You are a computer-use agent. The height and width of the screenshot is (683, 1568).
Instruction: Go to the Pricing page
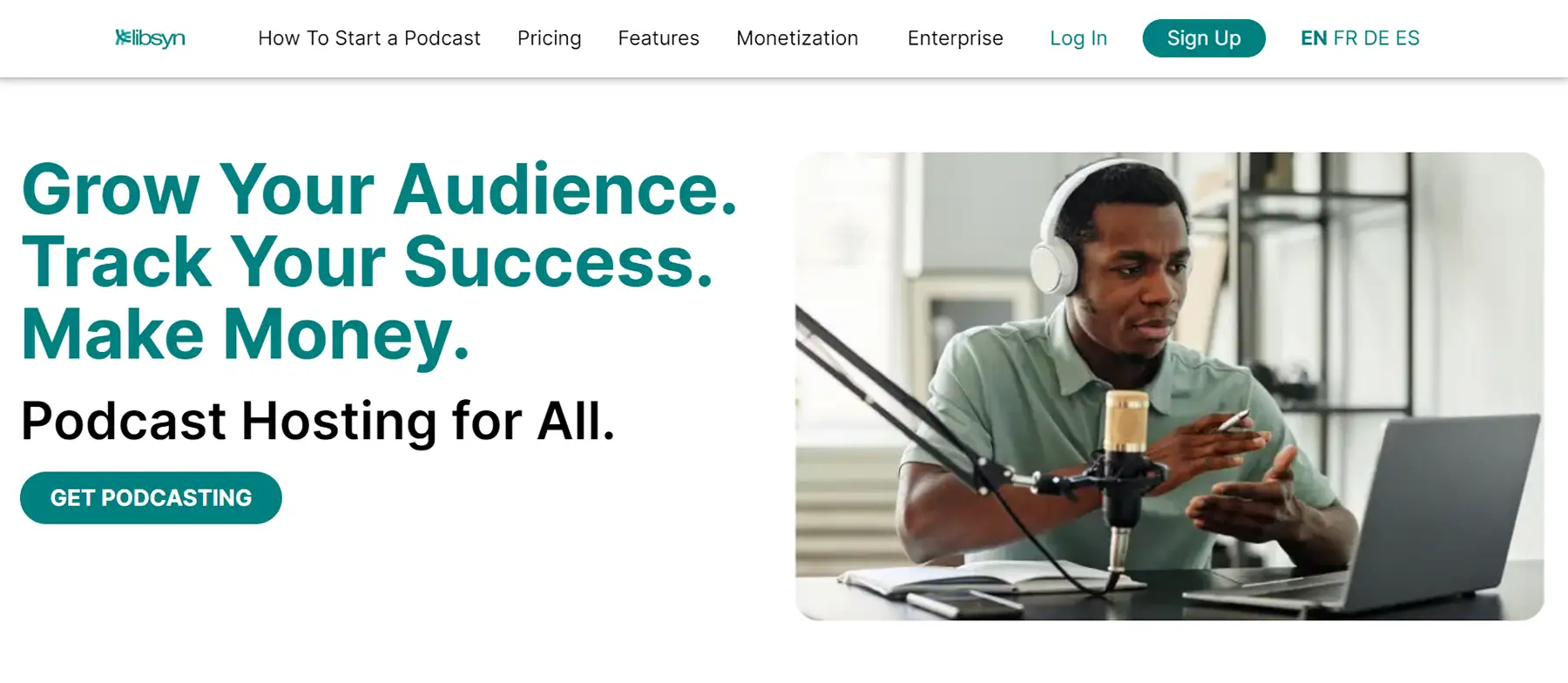tap(549, 38)
